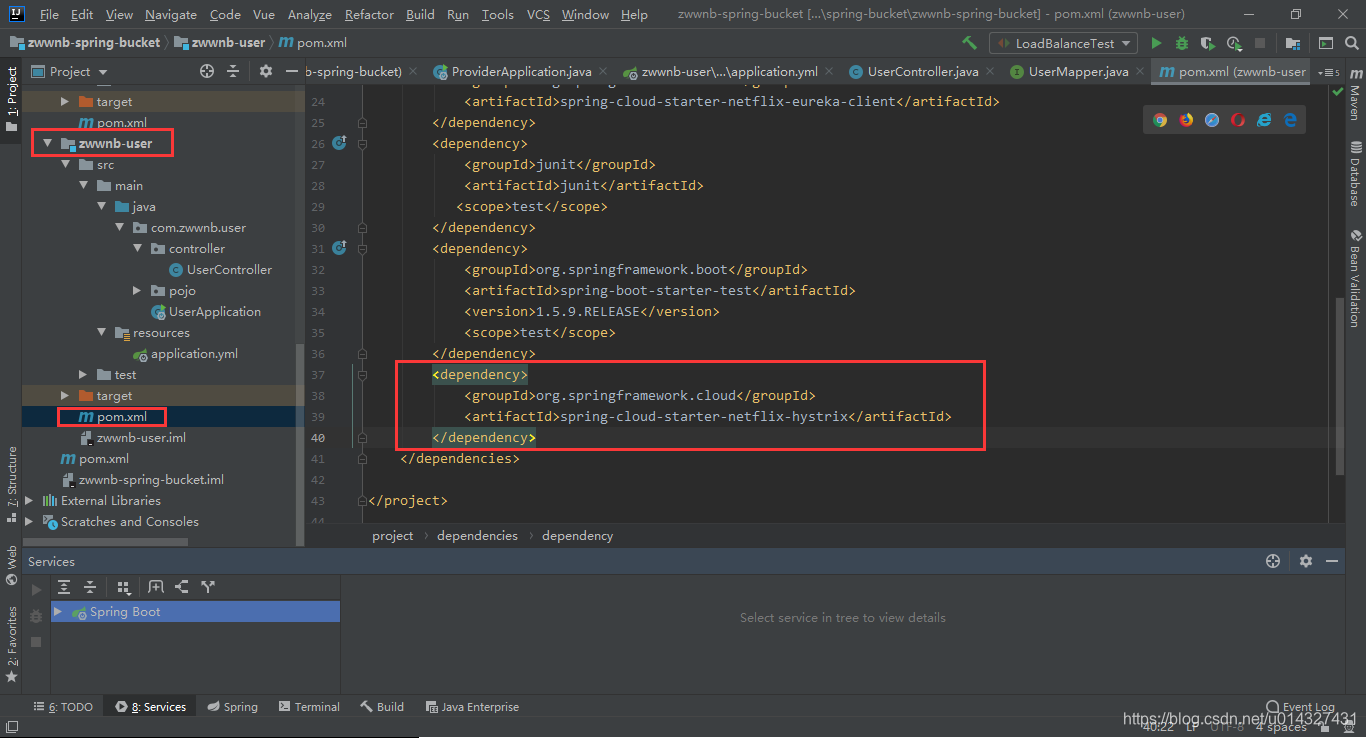Open the page in Edge browser
This screenshot has width=1366, height=738.
[x=1290, y=120]
